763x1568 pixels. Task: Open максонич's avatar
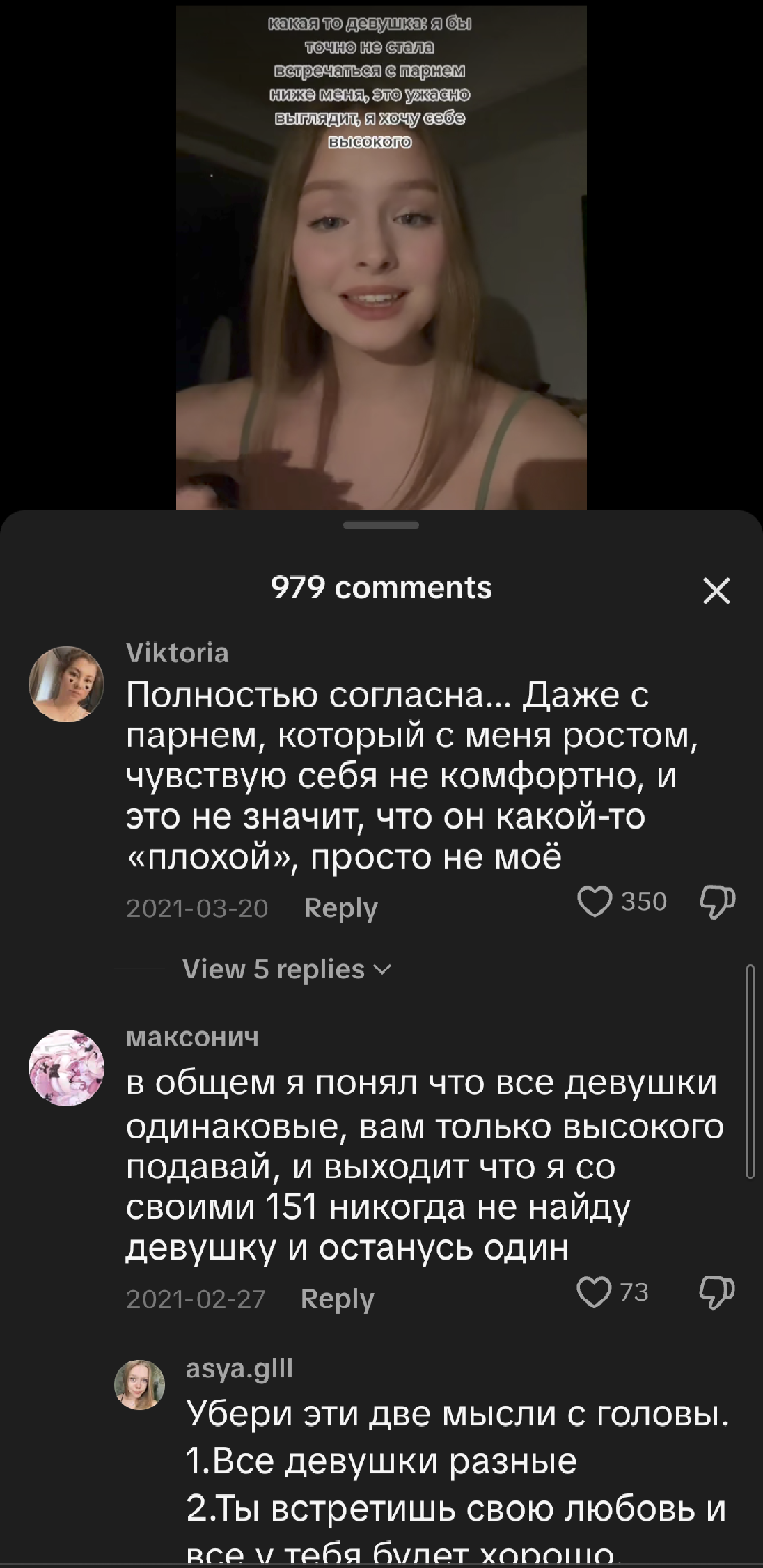(66, 1067)
